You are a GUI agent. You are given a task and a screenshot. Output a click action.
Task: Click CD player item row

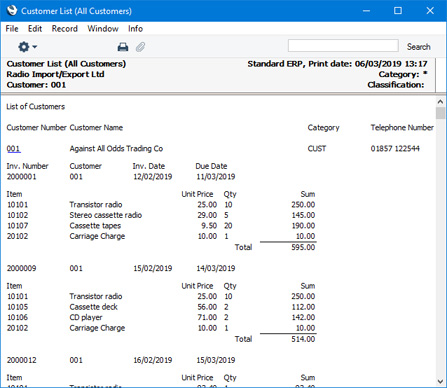coord(161,317)
